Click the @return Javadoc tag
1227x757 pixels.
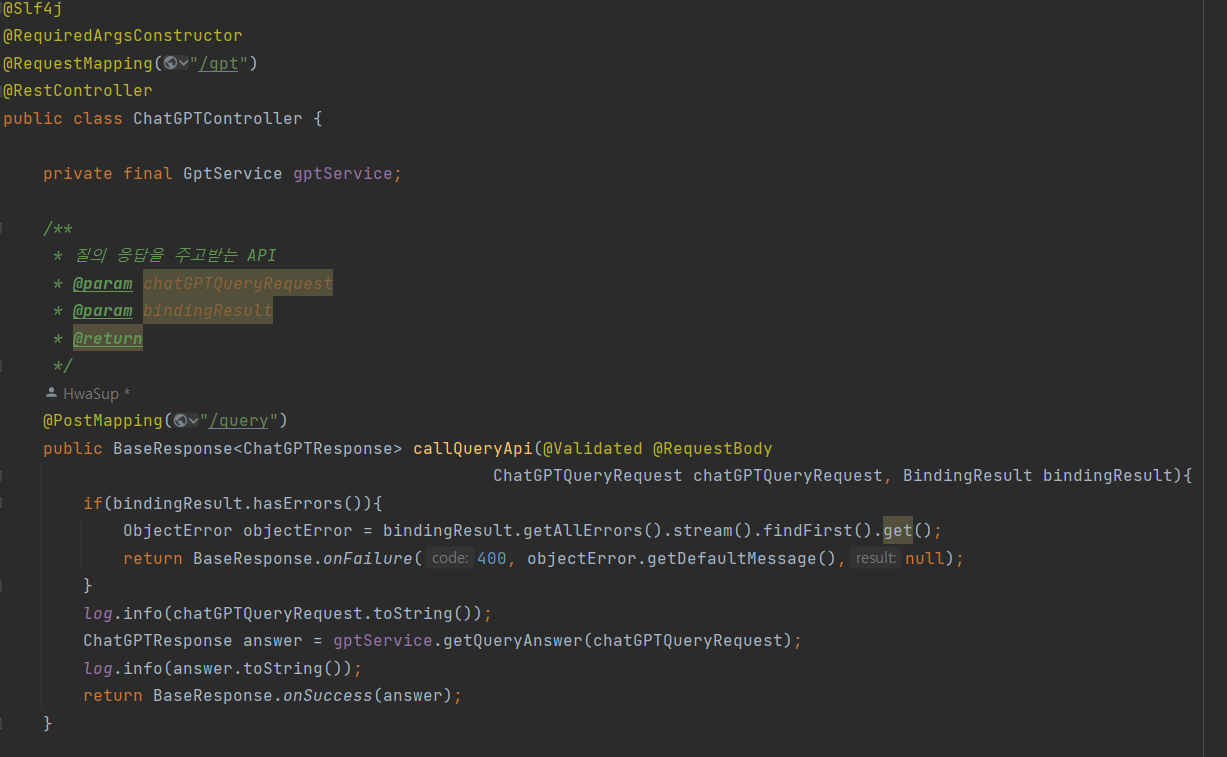coord(108,338)
